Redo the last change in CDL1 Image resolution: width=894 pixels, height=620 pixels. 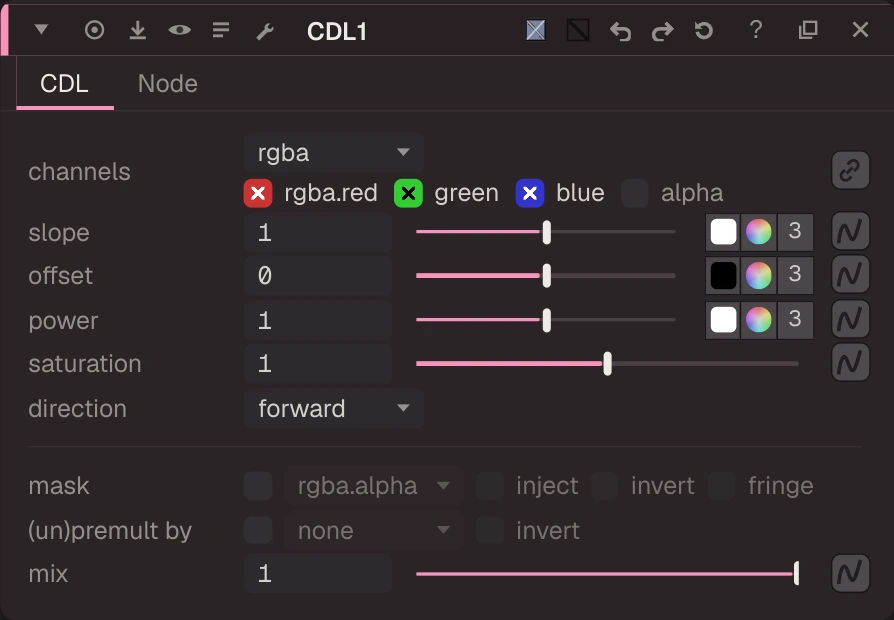pyautogui.click(x=663, y=31)
